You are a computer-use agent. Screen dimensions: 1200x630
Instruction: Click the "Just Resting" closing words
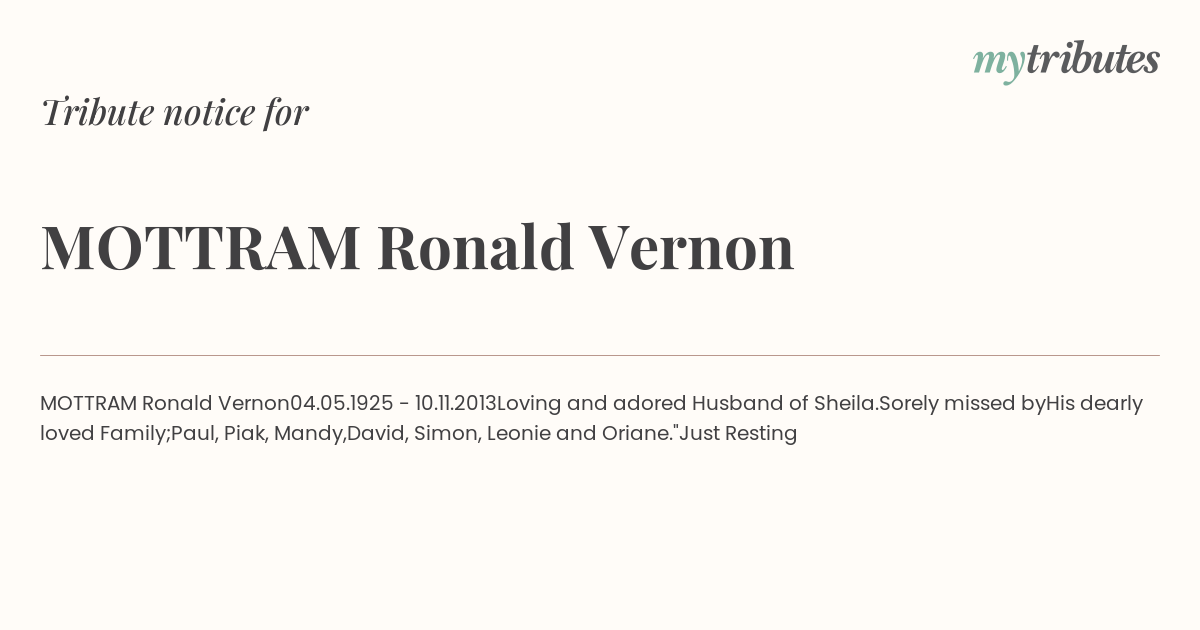pyautogui.click(x=740, y=434)
